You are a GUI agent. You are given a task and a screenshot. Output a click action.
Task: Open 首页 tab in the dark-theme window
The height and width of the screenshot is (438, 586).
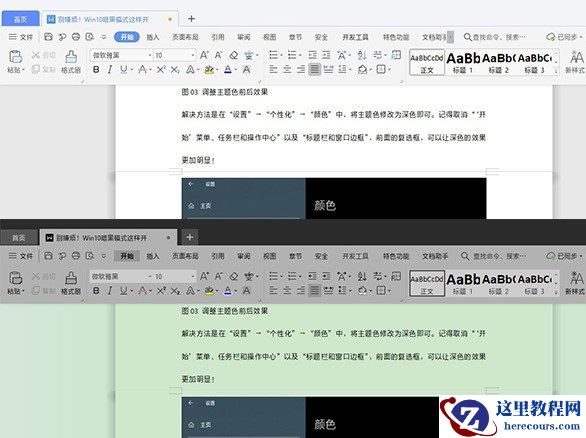point(19,238)
